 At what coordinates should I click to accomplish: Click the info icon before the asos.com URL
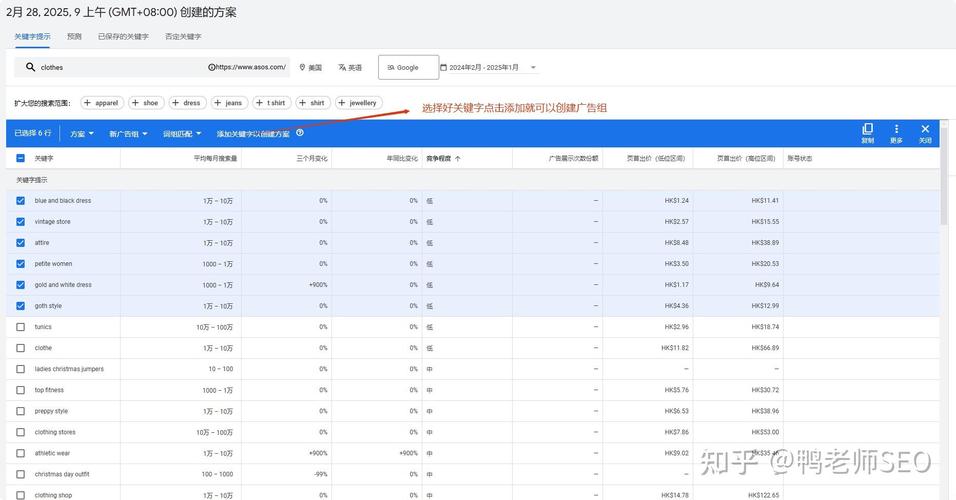click(x=212, y=68)
